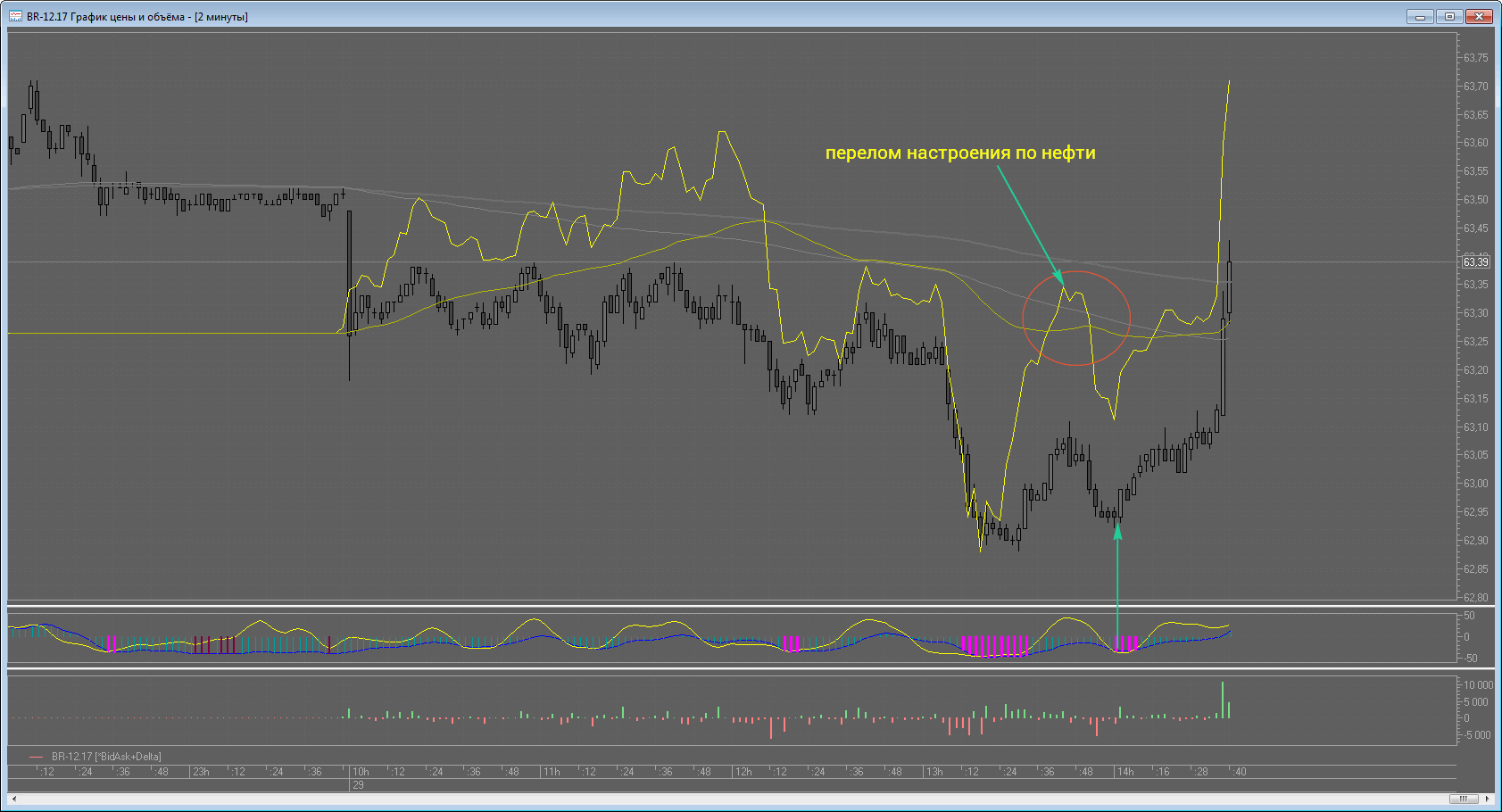Click the chart window icon in title bar
The image size is (1502, 812).
pos(15,16)
